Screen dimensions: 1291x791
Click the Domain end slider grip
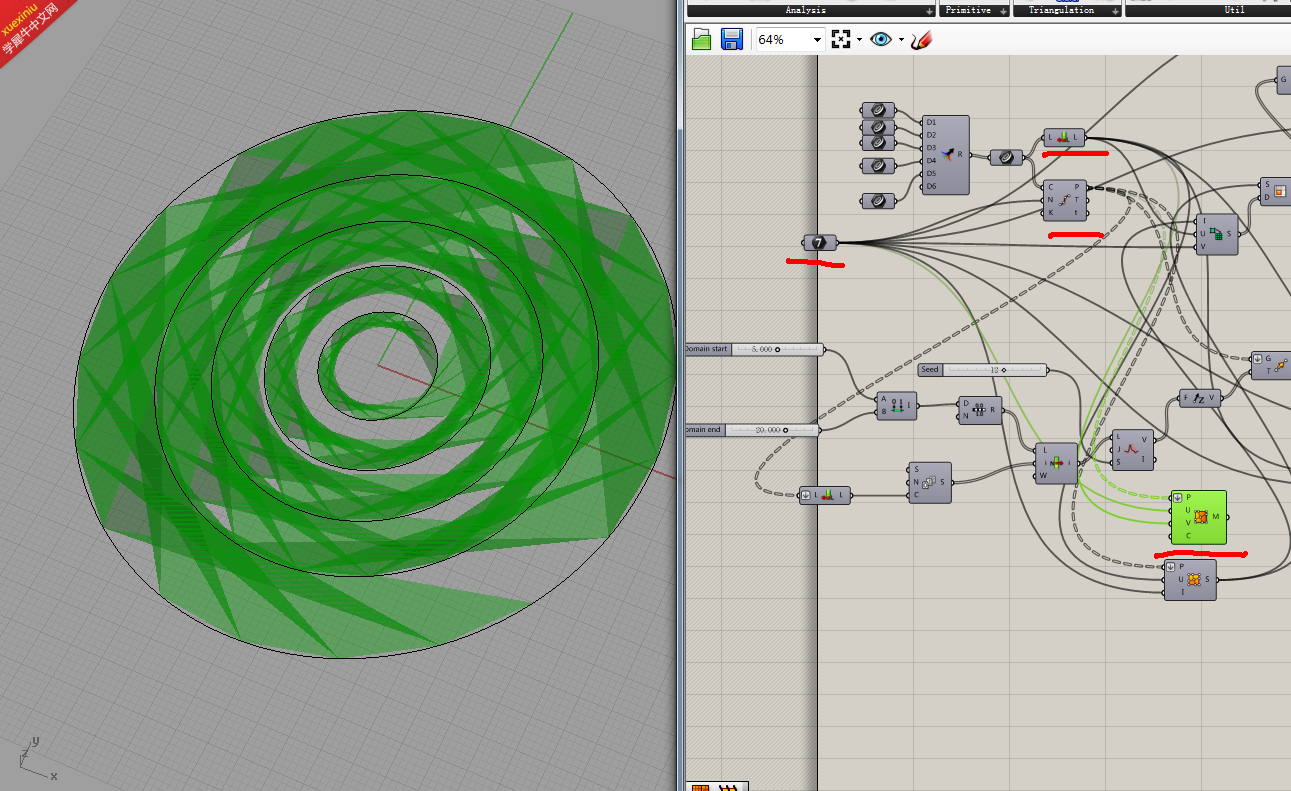coord(785,430)
